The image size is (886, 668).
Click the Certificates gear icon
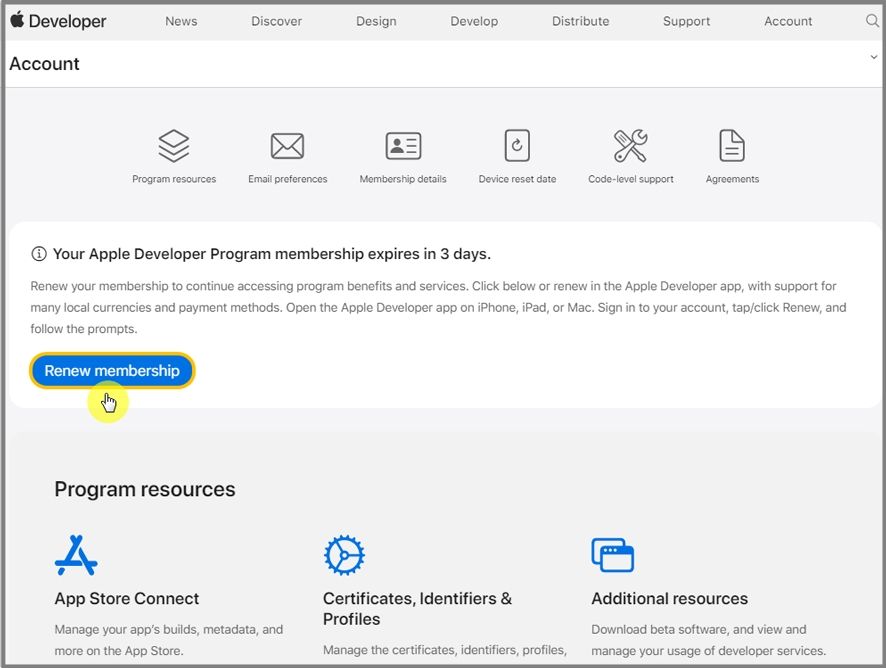344,555
